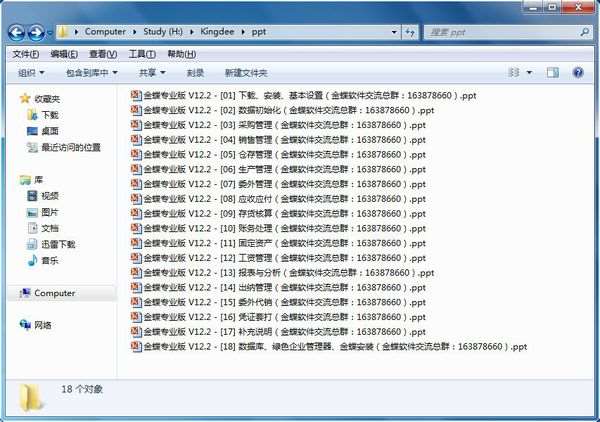
Task: Open the view options dropdown arrow
Action: (529, 73)
